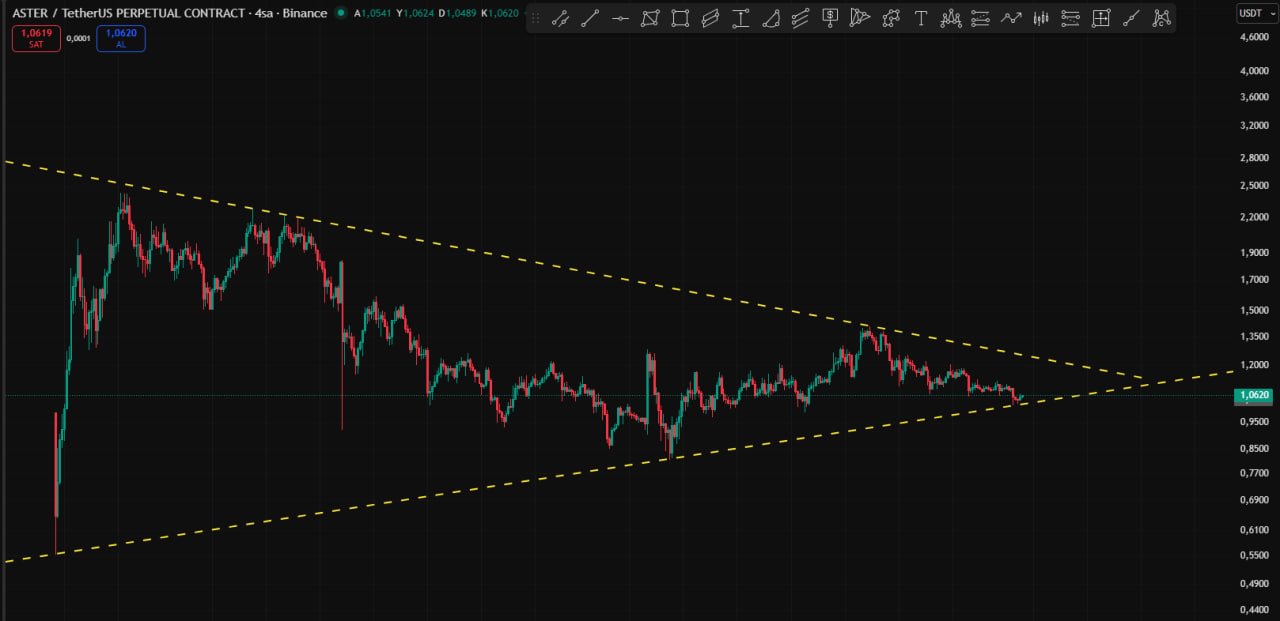
Task: Select the XABCD pattern tool
Action: click(x=1161, y=18)
